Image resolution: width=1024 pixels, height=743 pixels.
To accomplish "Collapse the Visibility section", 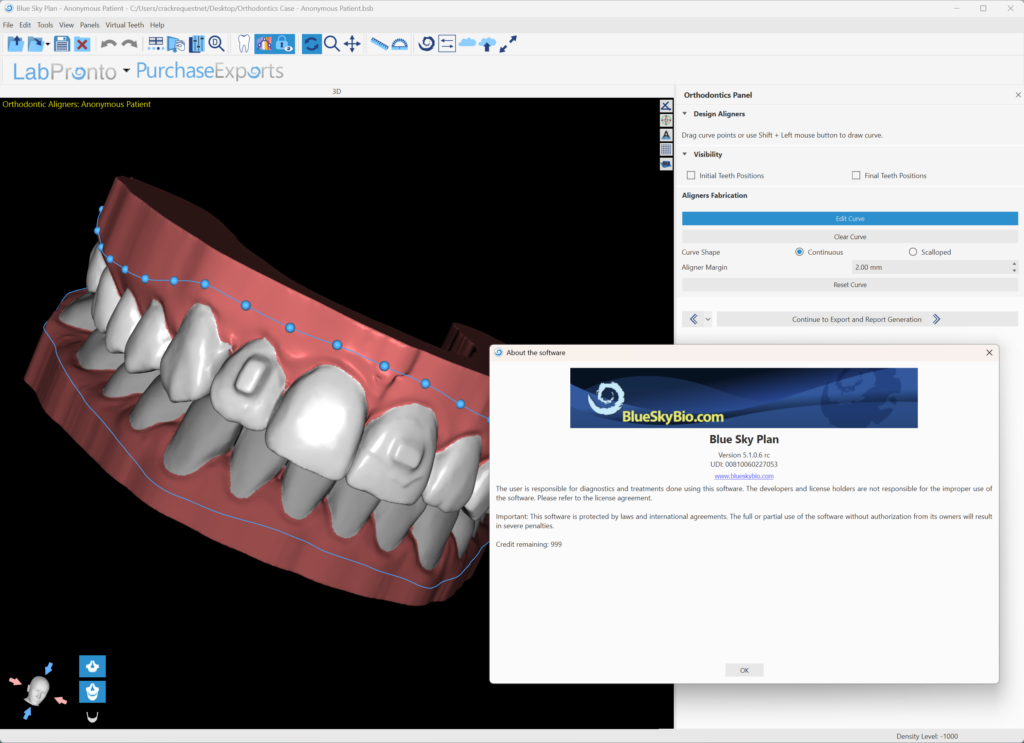I will pos(685,154).
